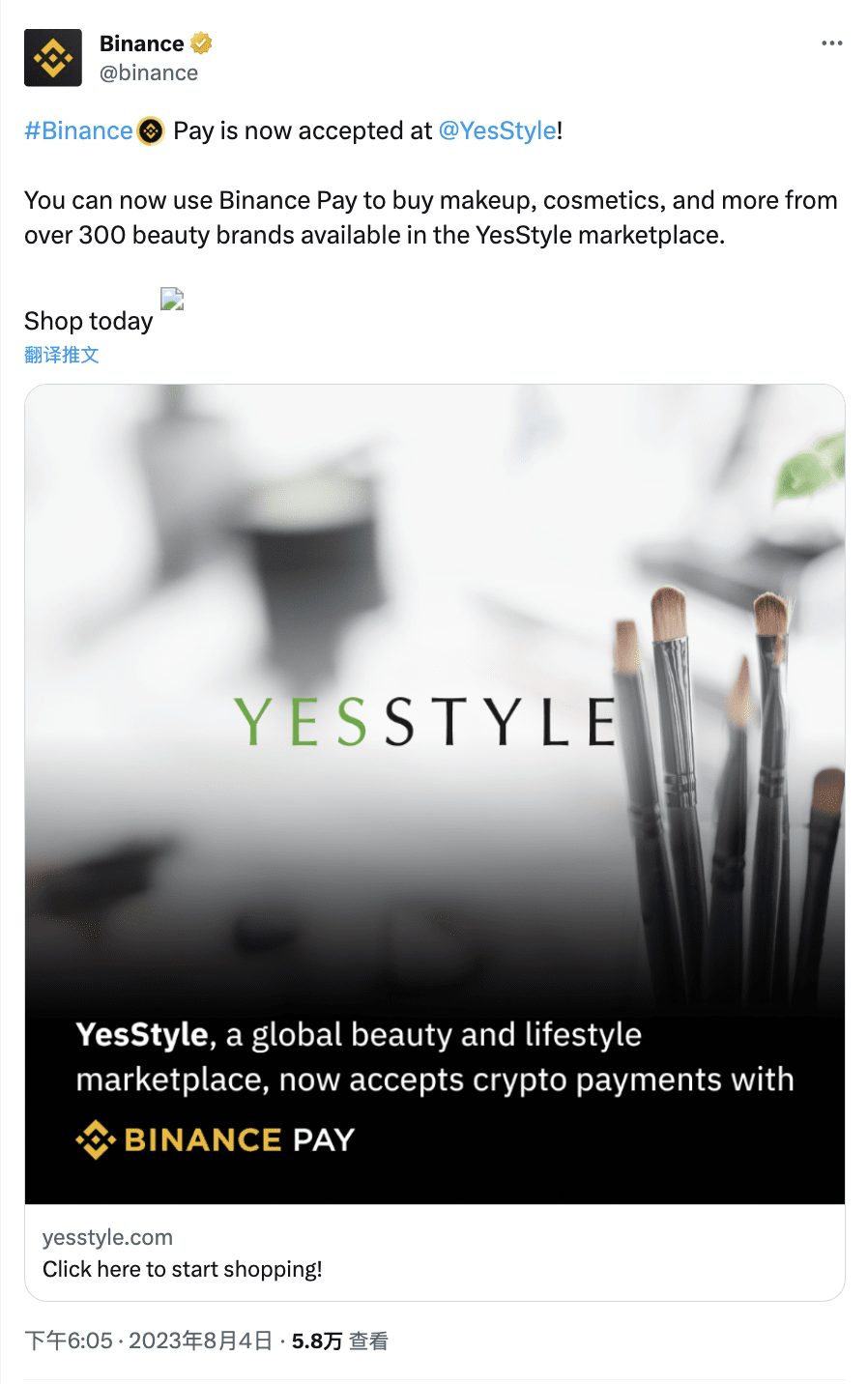Open the @YesStyle mention link
The image size is (868, 1384).
[498, 131]
